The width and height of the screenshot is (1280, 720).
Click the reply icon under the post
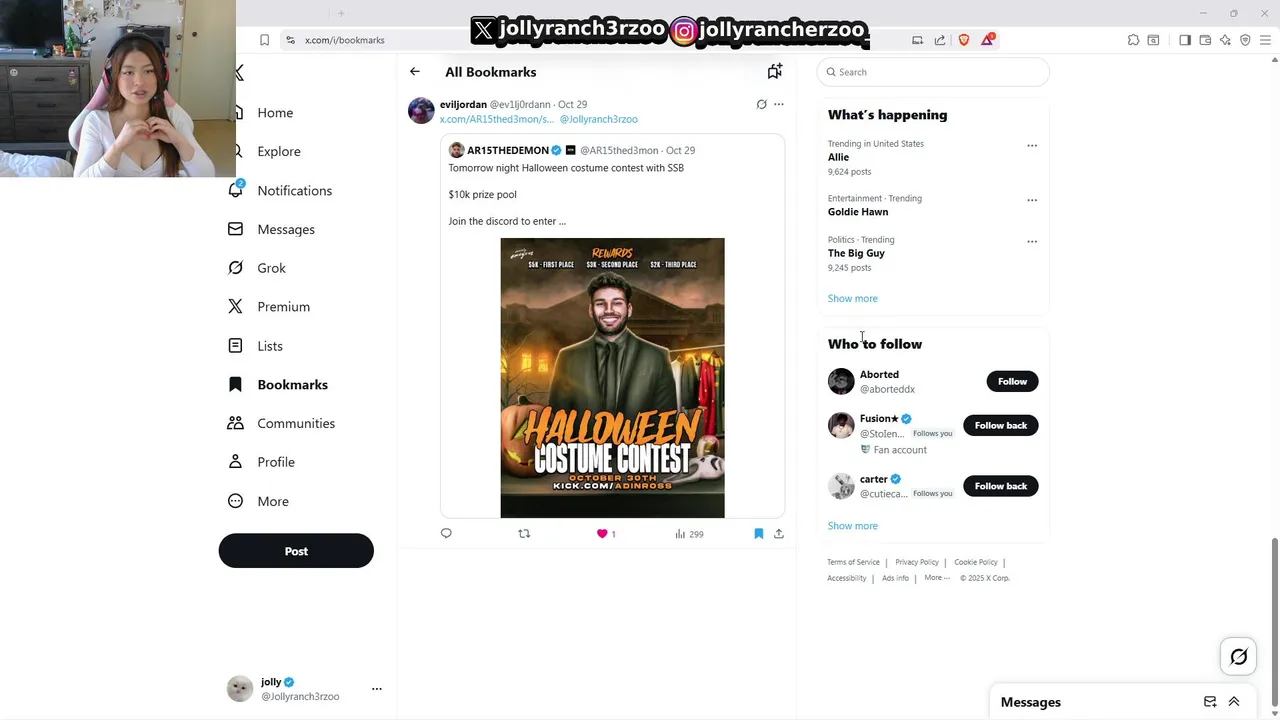point(446,534)
